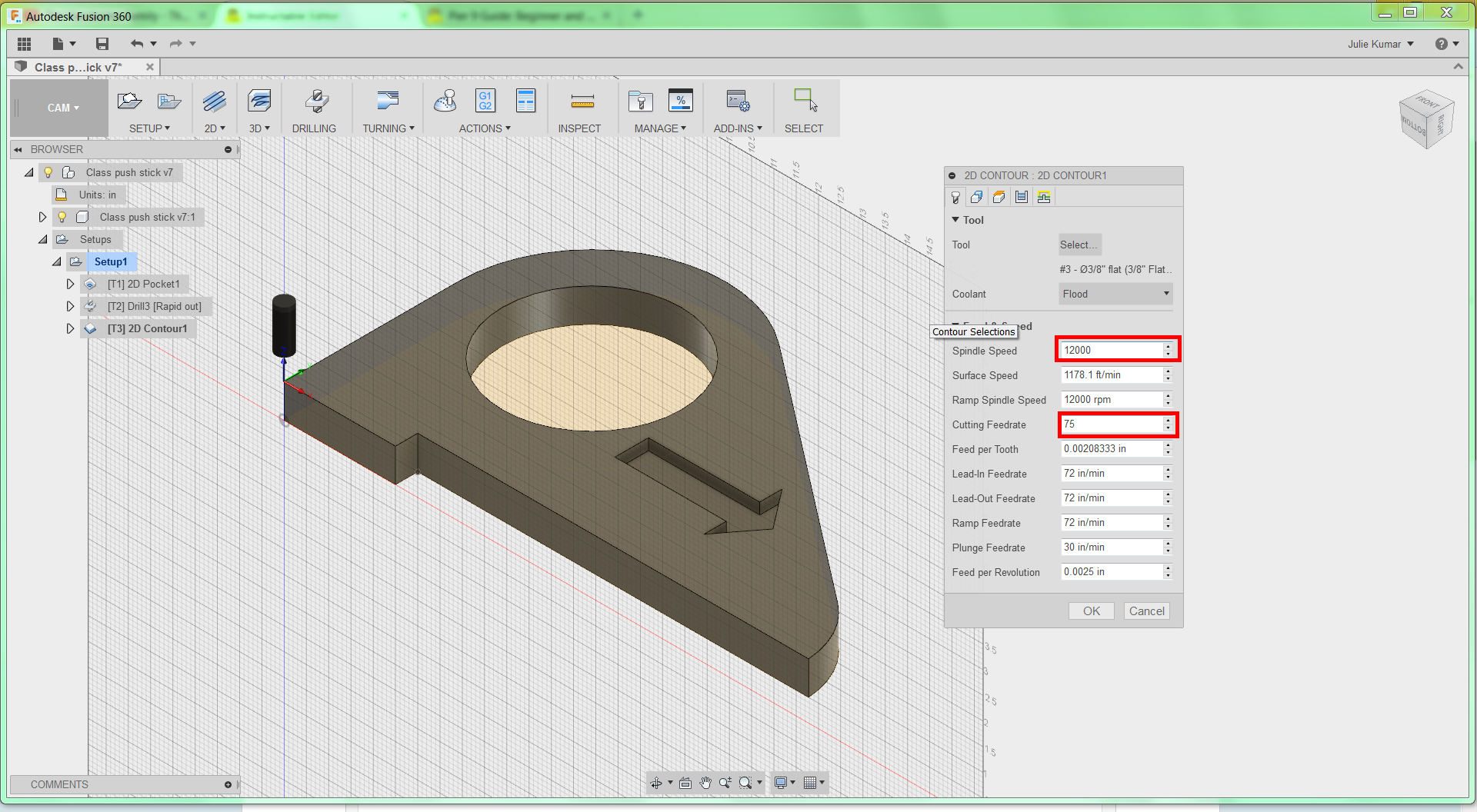Viewport: 1477px width, 812px height.
Task: Click the Plunge Feedrate input field
Action: (x=1112, y=547)
